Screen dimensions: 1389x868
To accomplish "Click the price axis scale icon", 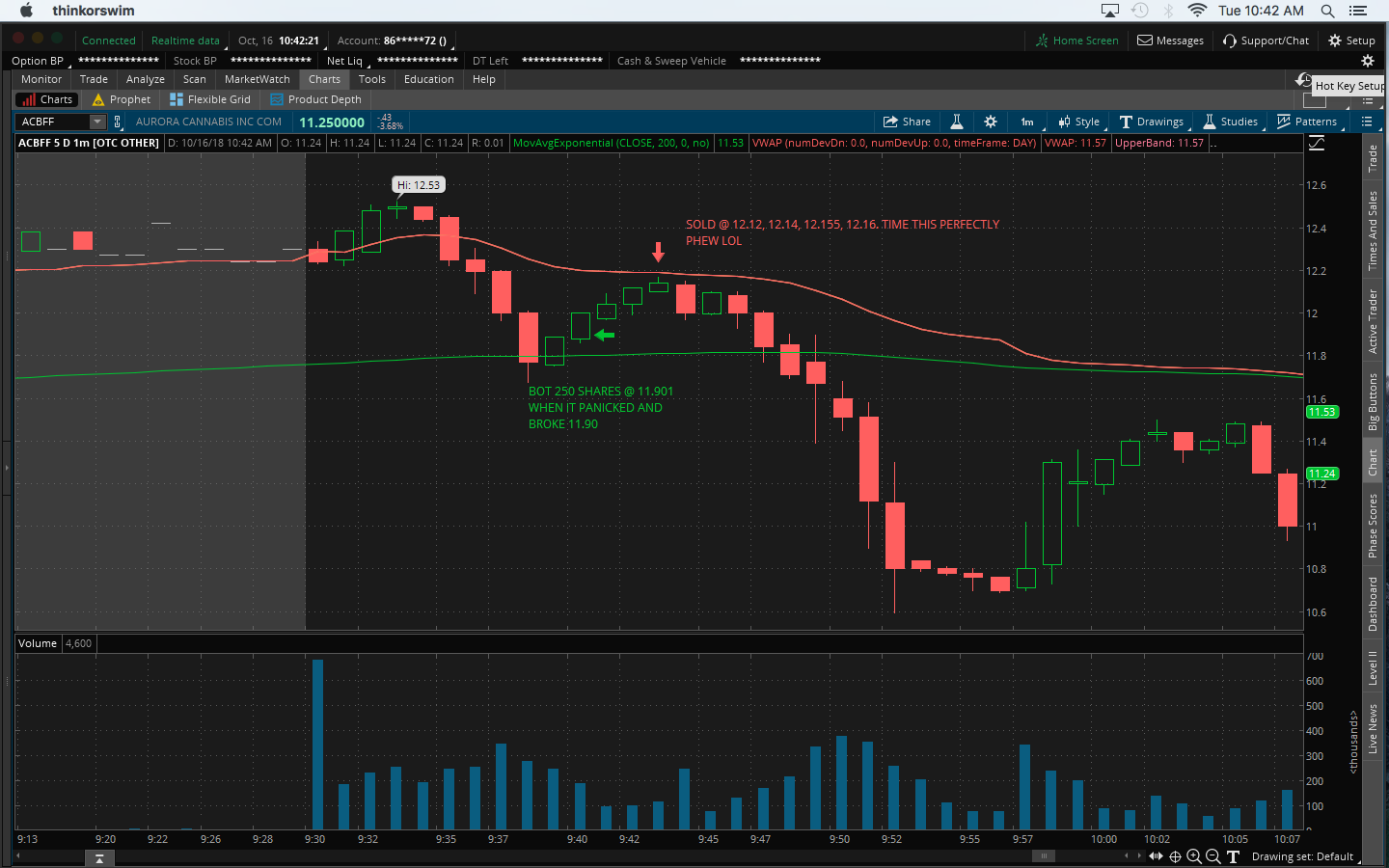I will coord(1317,143).
